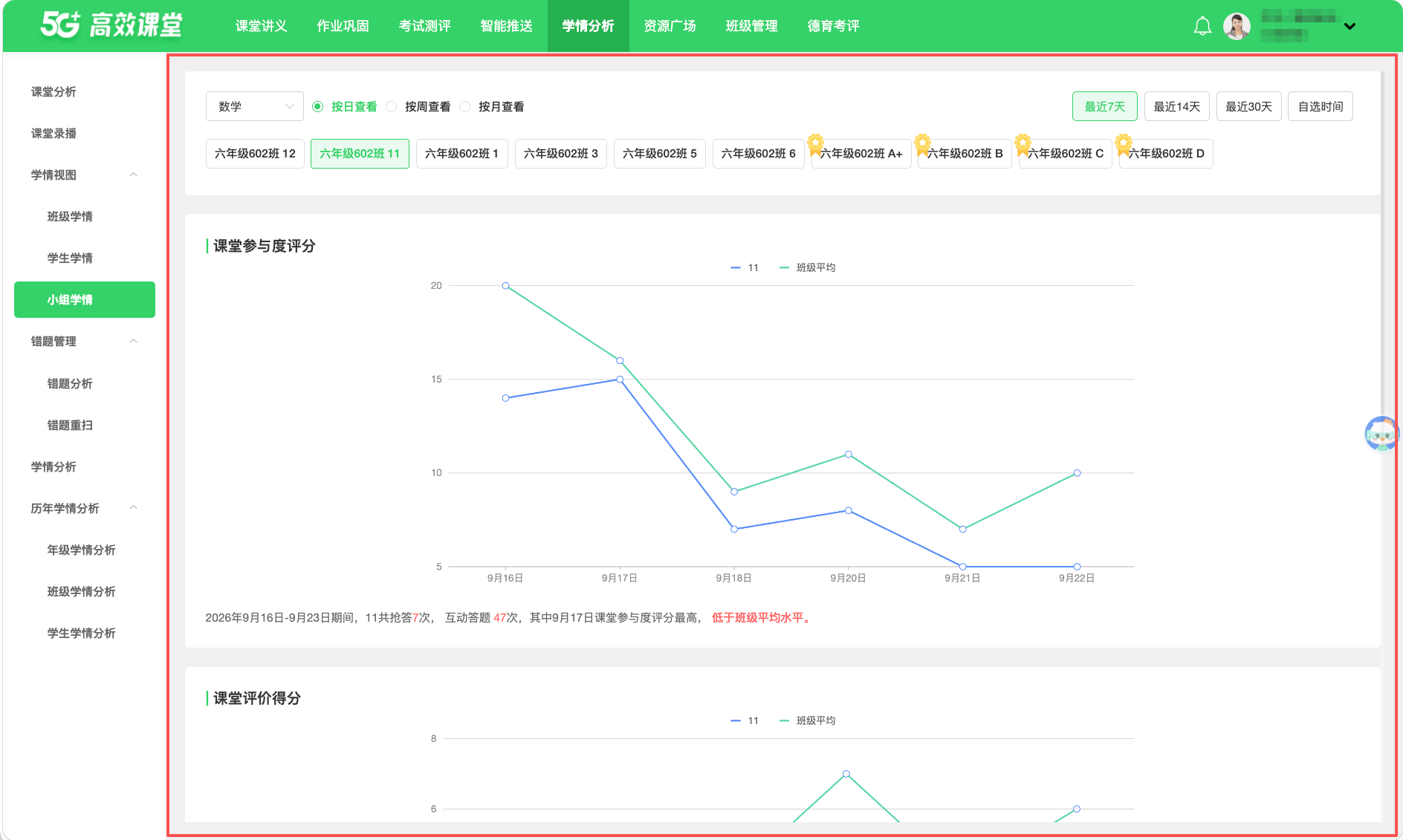Toggle the 11 series in 课堂参与度评分 legend

point(745,267)
